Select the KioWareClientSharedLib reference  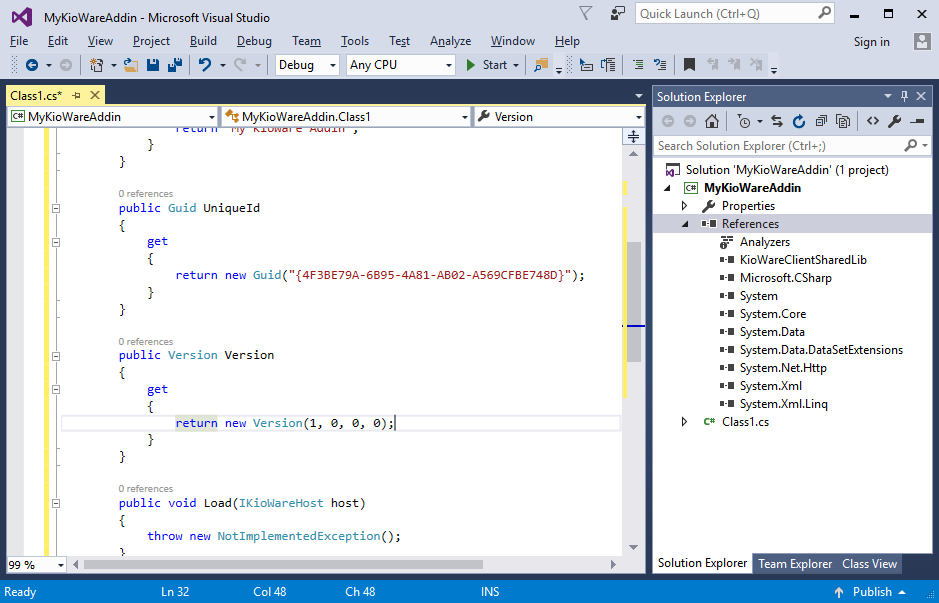click(x=802, y=260)
